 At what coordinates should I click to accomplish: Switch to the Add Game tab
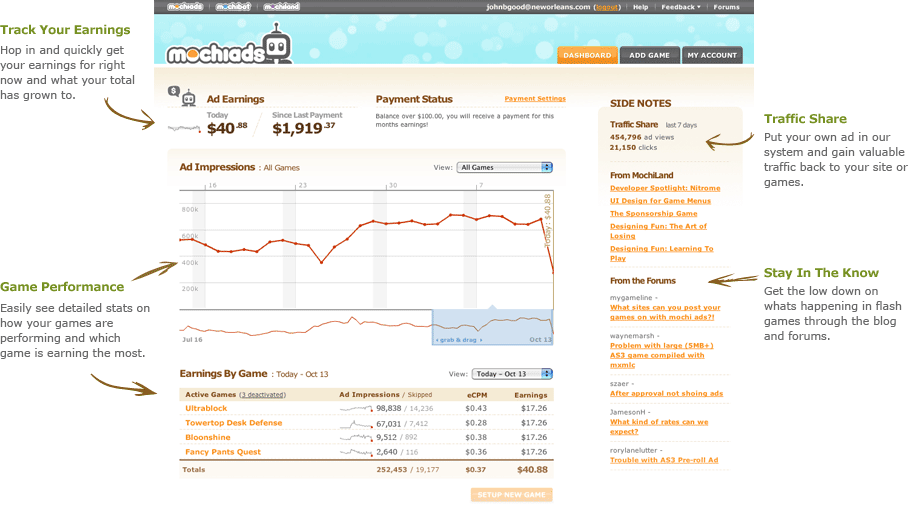coord(649,55)
